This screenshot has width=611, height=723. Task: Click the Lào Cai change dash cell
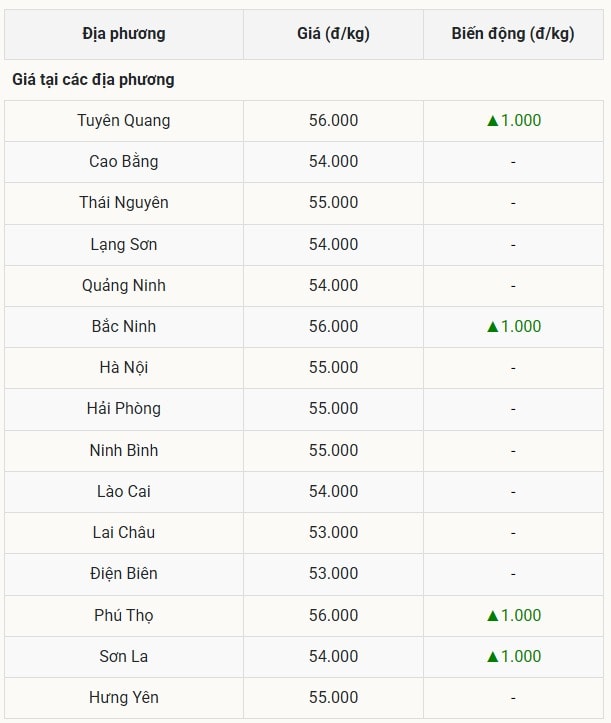pos(513,492)
